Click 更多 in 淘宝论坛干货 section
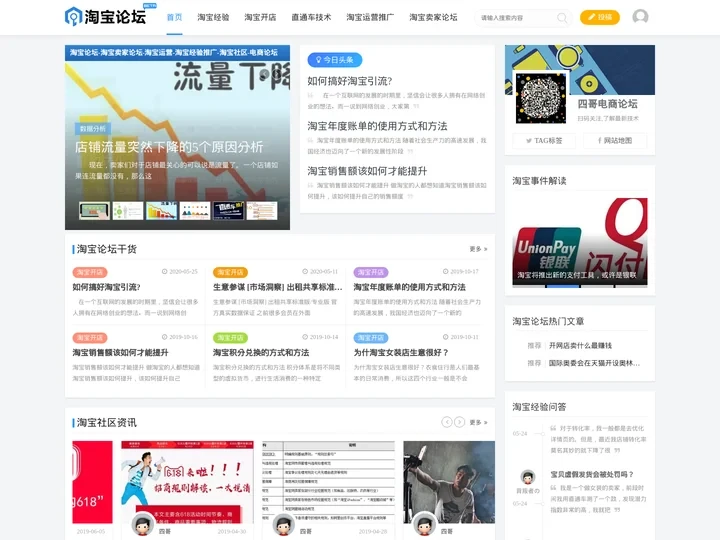 [478, 249]
